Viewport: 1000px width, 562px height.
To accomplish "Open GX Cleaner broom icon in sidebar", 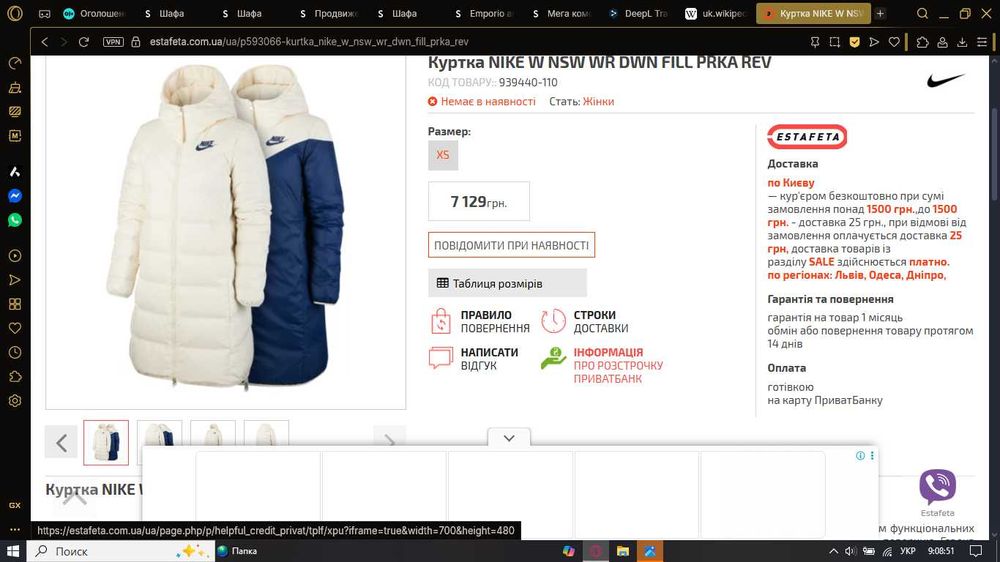I will coord(15,87).
